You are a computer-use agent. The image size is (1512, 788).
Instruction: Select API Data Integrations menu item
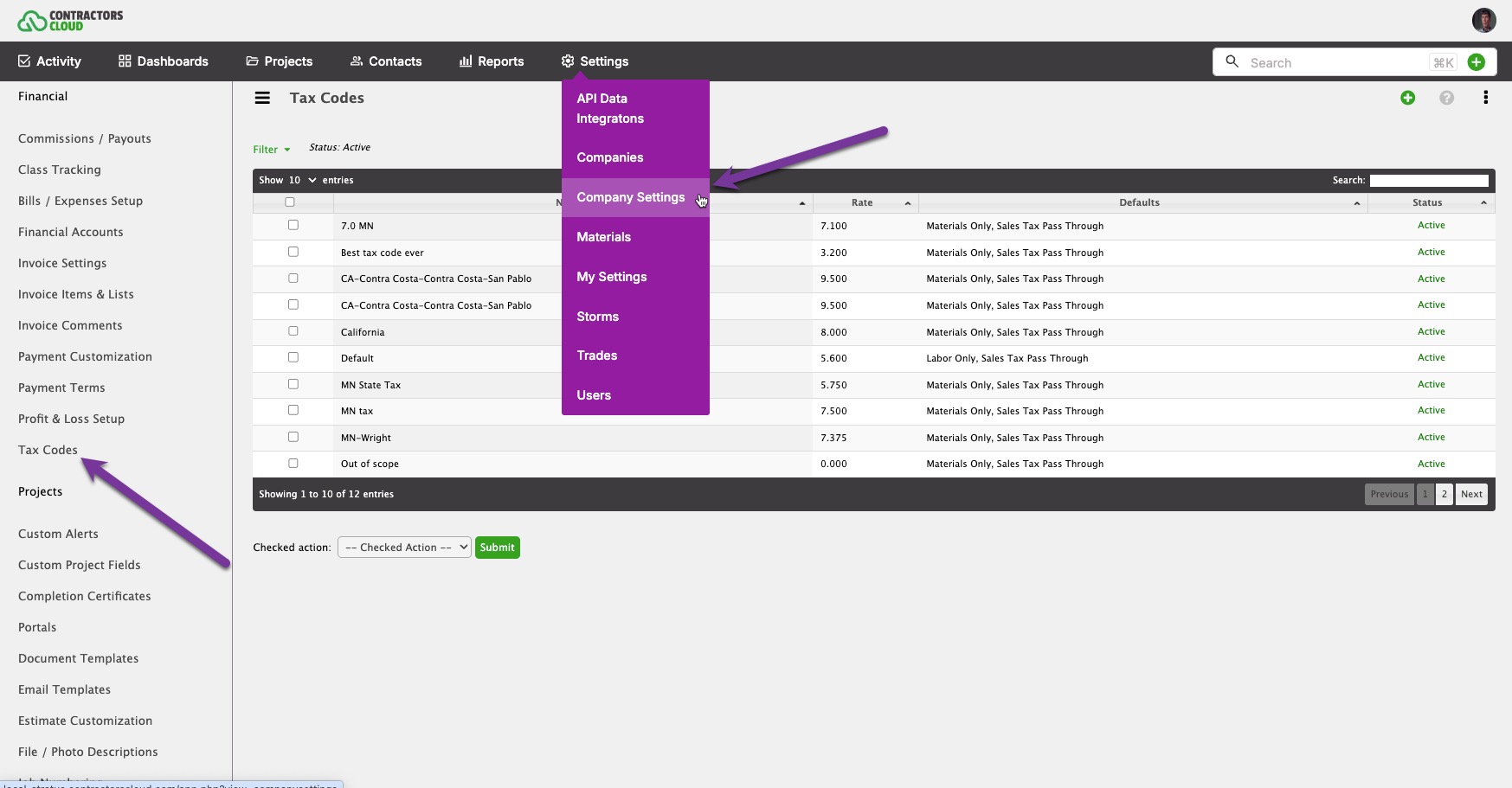coord(635,109)
